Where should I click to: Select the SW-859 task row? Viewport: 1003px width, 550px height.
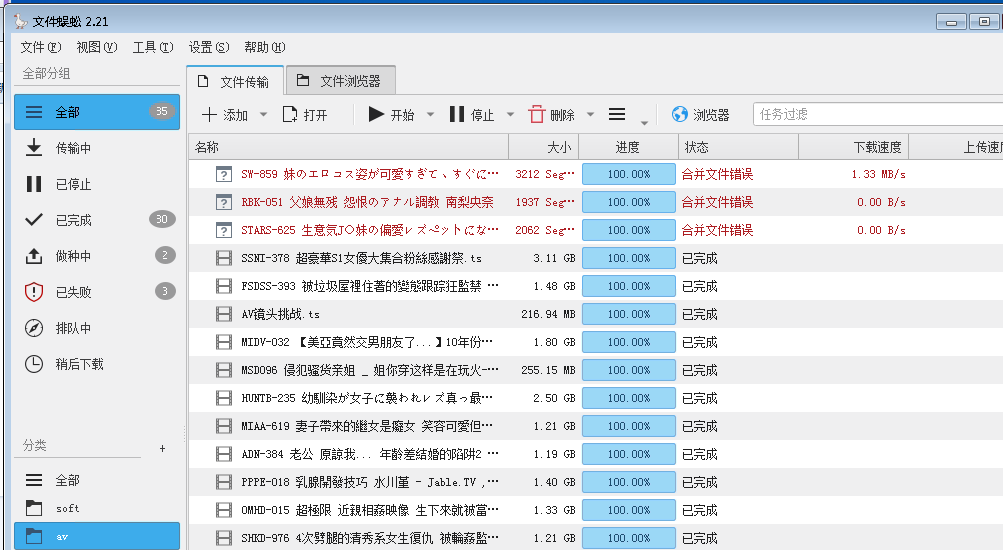[x=596, y=174]
